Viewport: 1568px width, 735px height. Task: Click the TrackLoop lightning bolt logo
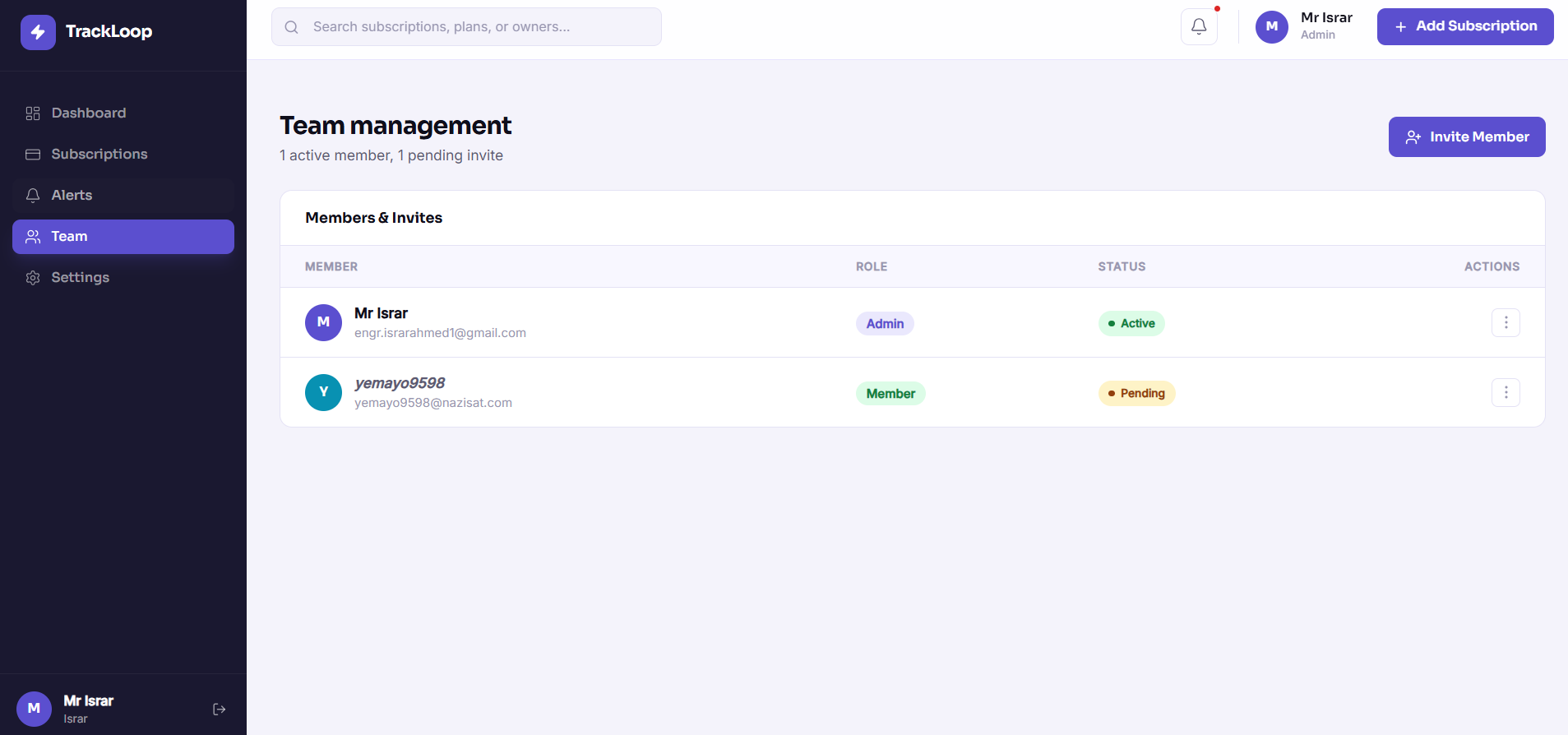coord(38,32)
